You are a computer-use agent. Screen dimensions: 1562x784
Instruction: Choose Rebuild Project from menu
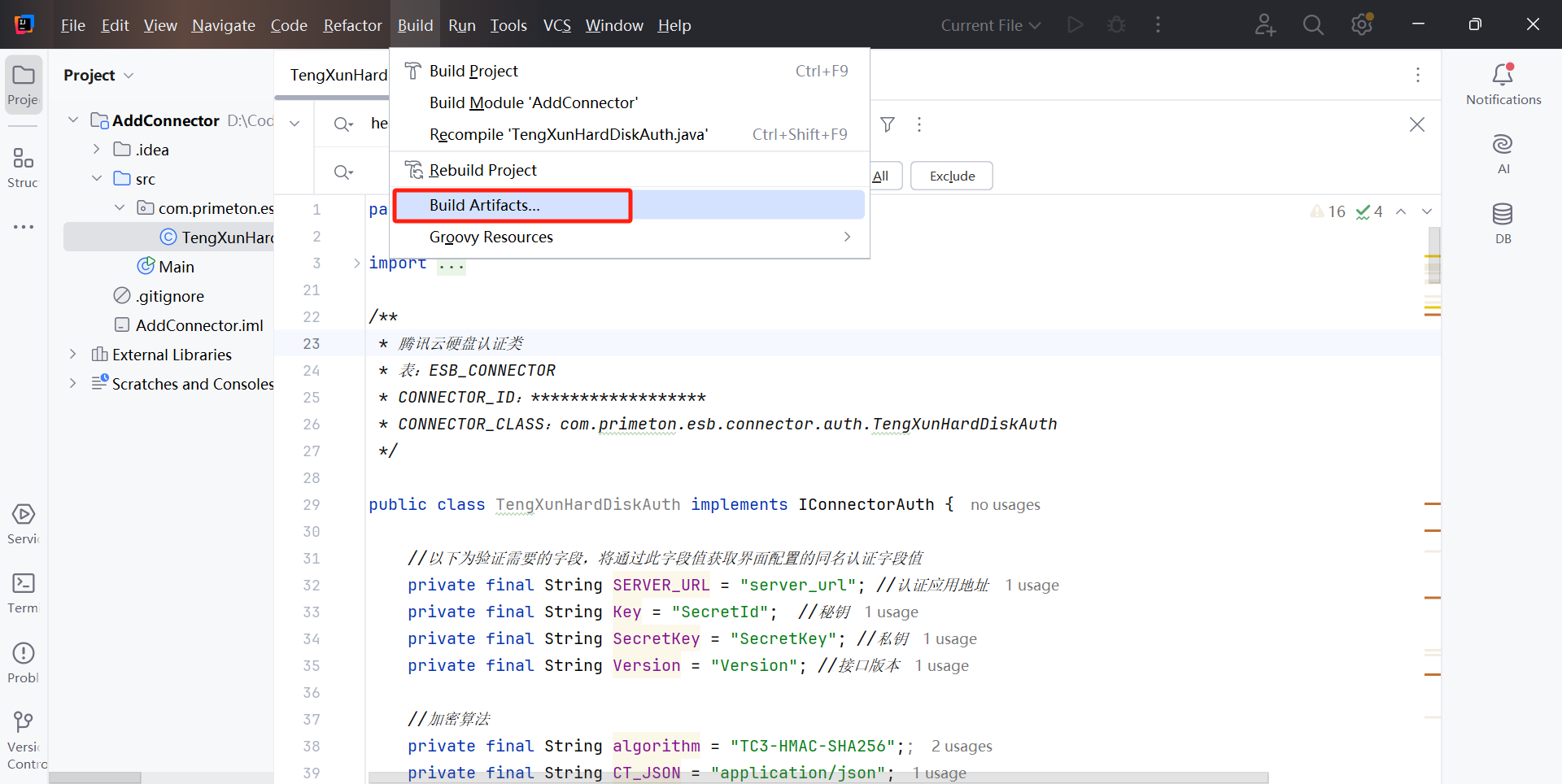pos(482,170)
